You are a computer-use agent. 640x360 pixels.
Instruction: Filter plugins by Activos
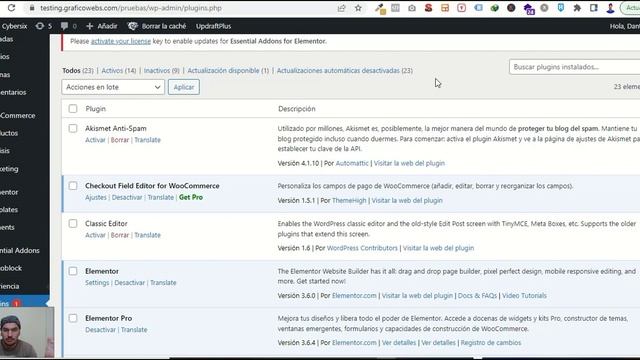112,71
